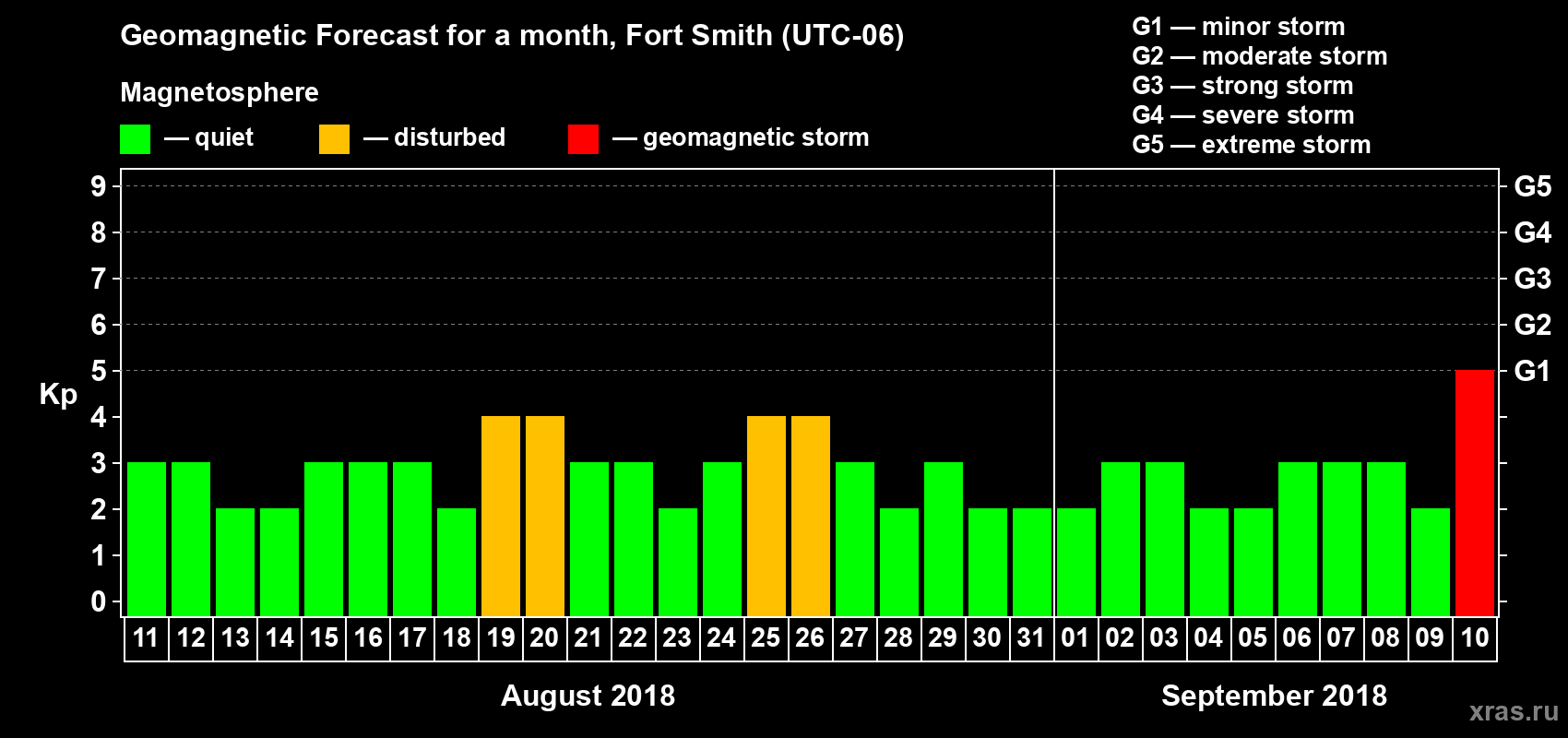Viewport: 1568px width, 738px height.
Task: Click date label 11 on the axis
Action: pos(146,637)
